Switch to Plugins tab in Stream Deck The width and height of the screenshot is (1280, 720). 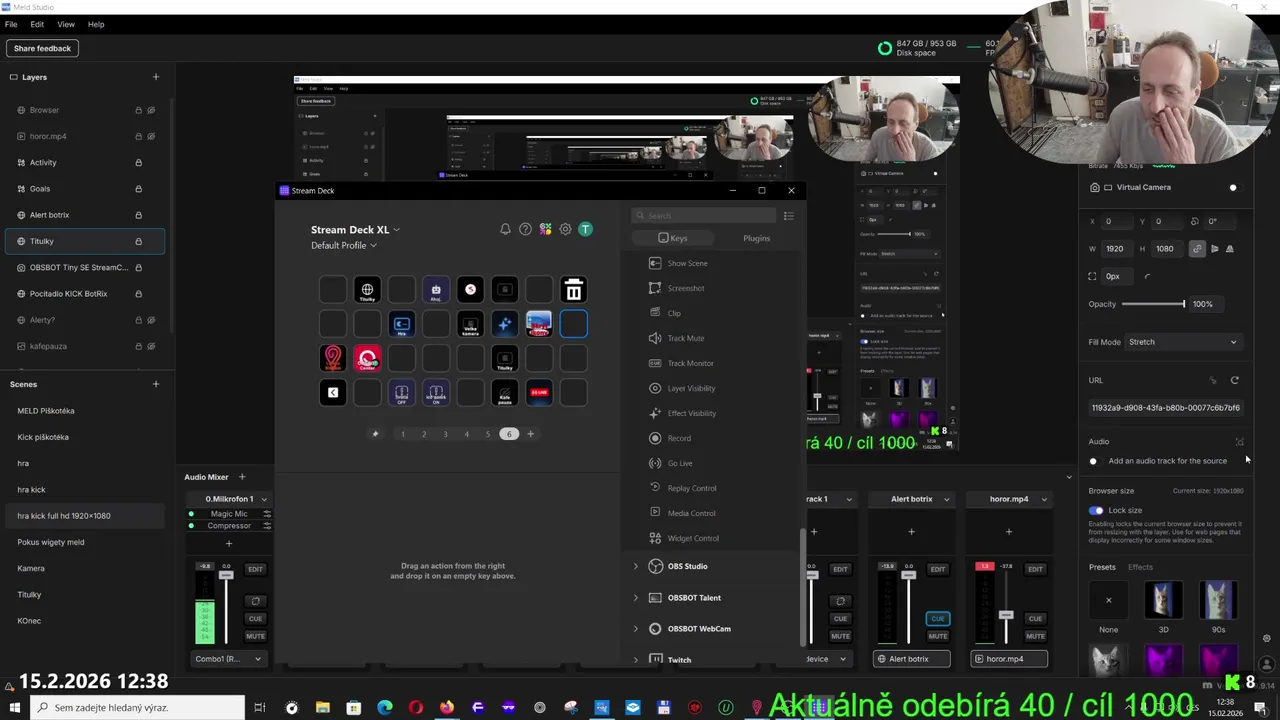coord(757,238)
